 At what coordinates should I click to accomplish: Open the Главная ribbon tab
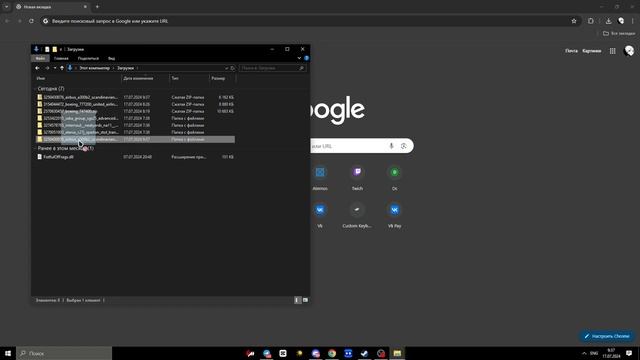[x=61, y=58]
